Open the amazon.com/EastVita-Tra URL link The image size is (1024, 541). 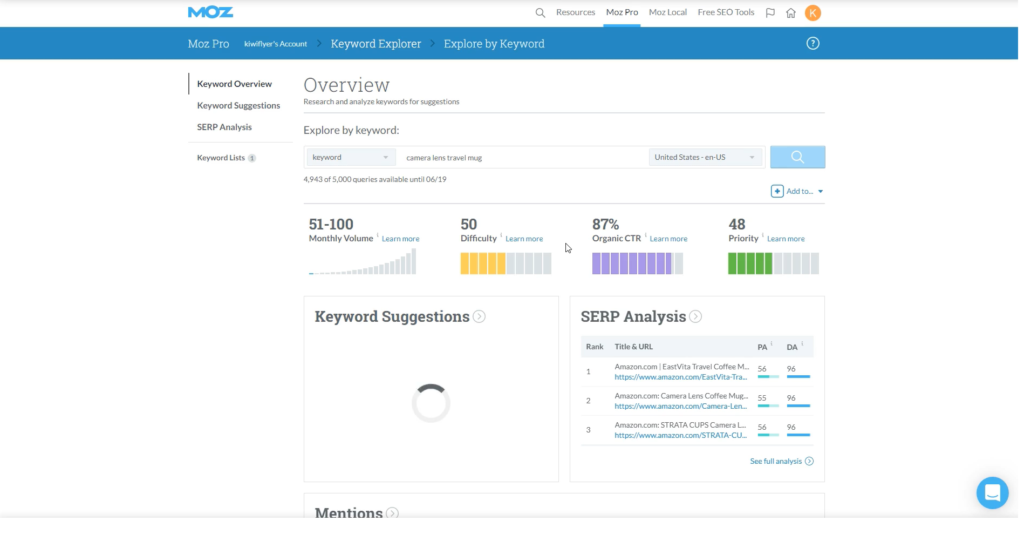(x=680, y=377)
